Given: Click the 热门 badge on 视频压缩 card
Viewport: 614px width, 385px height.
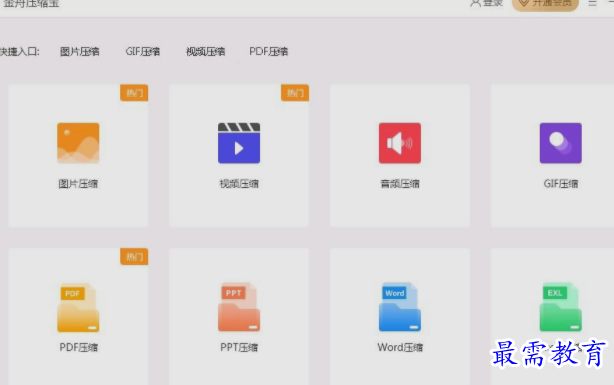Looking at the screenshot, I should (x=295, y=93).
